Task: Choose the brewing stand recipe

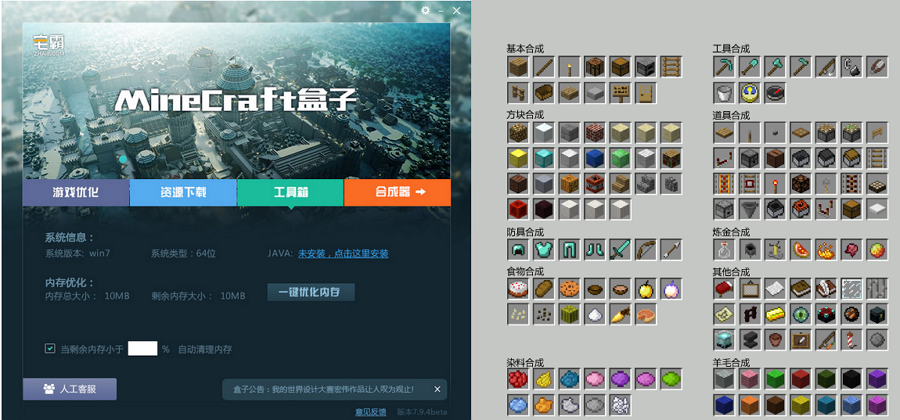Action: 775,250
